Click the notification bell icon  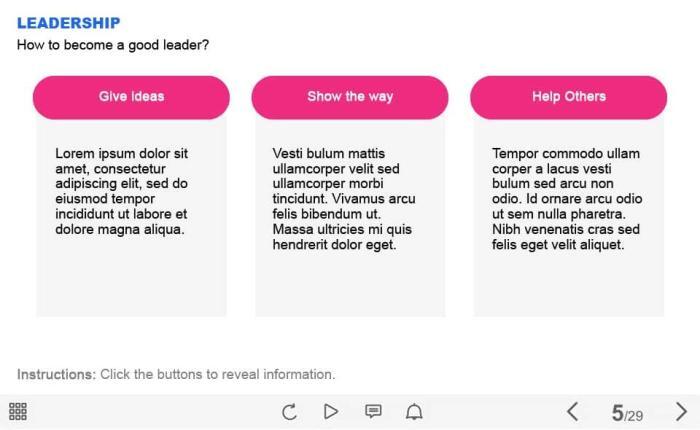[x=414, y=411]
